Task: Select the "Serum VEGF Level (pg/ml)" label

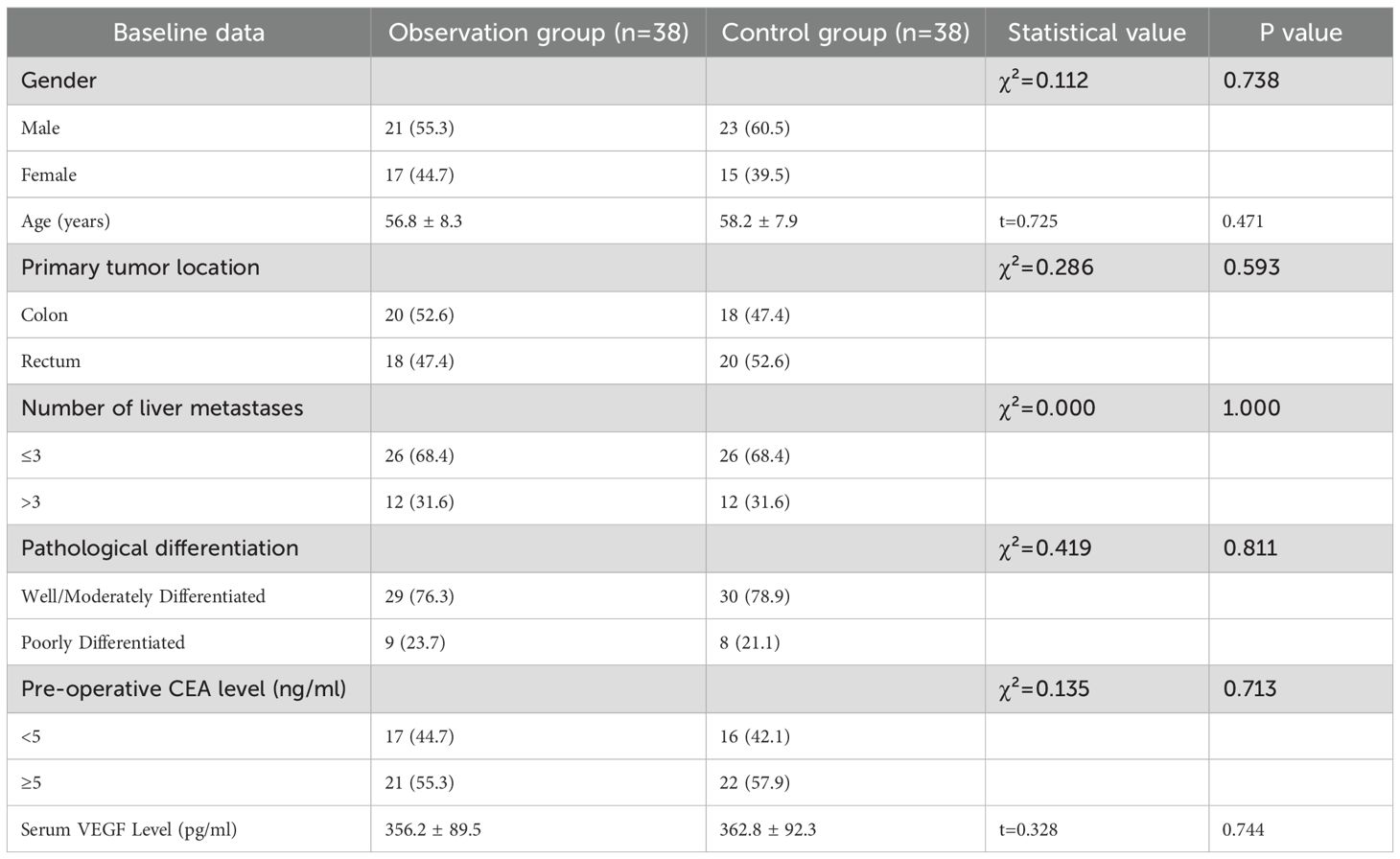Action: click(128, 829)
